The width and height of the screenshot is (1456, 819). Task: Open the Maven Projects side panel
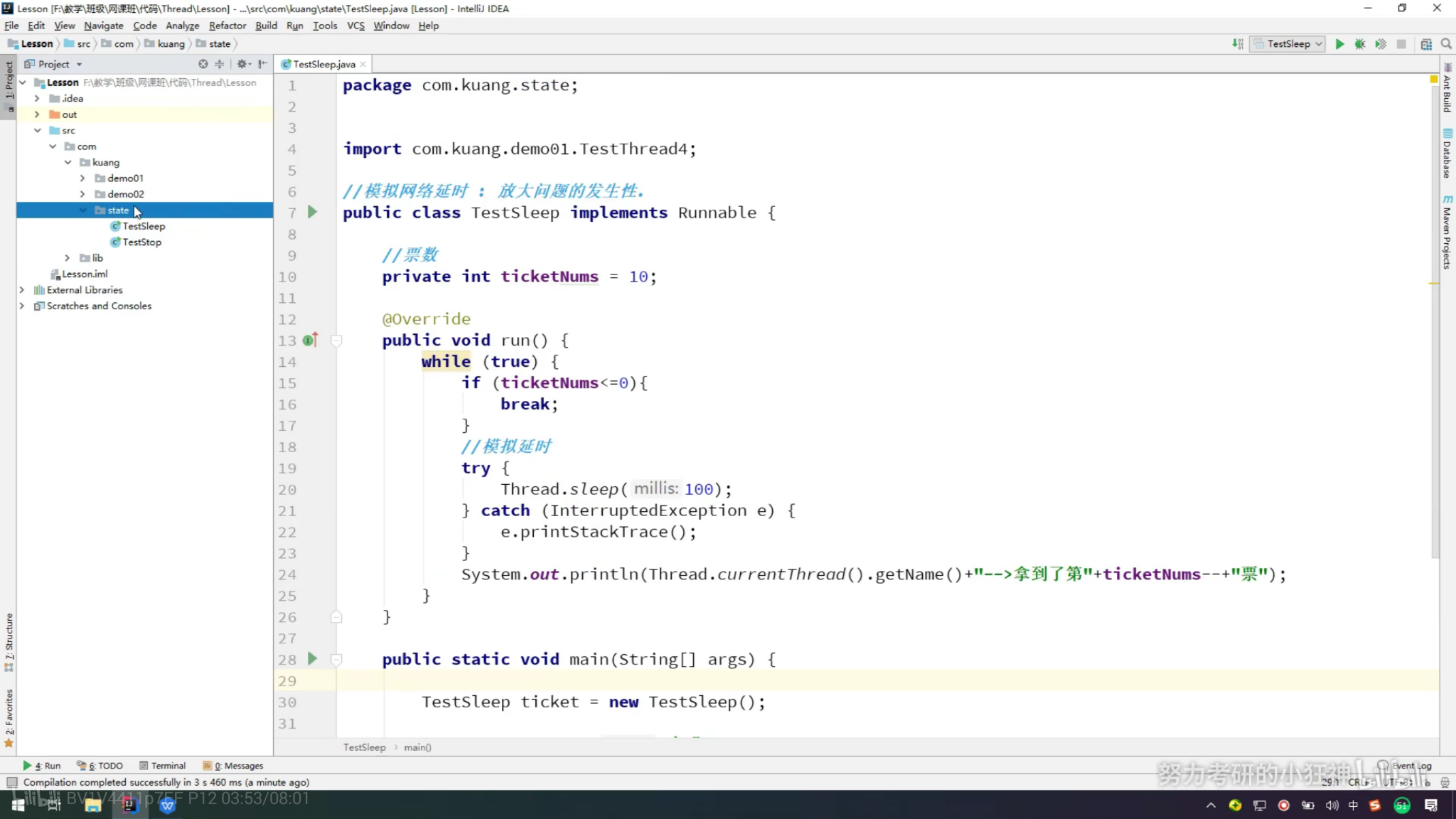click(1447, 233)
